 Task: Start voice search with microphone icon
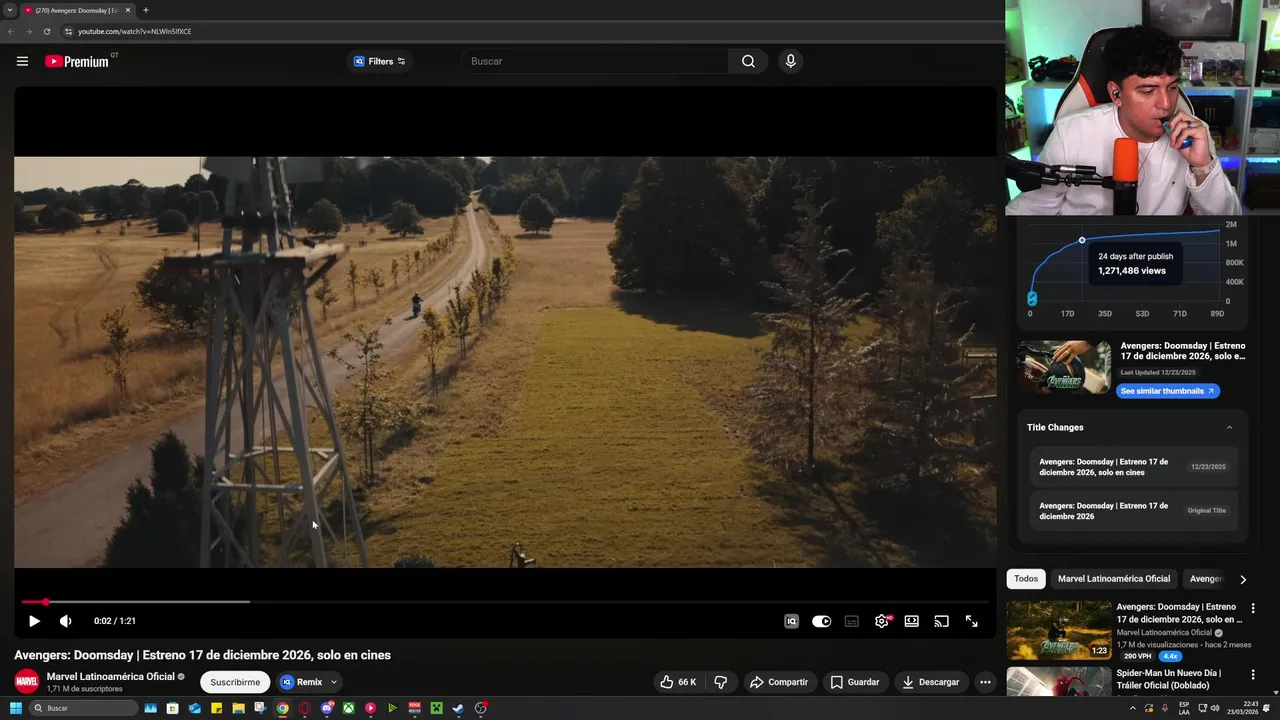(790, 61)
